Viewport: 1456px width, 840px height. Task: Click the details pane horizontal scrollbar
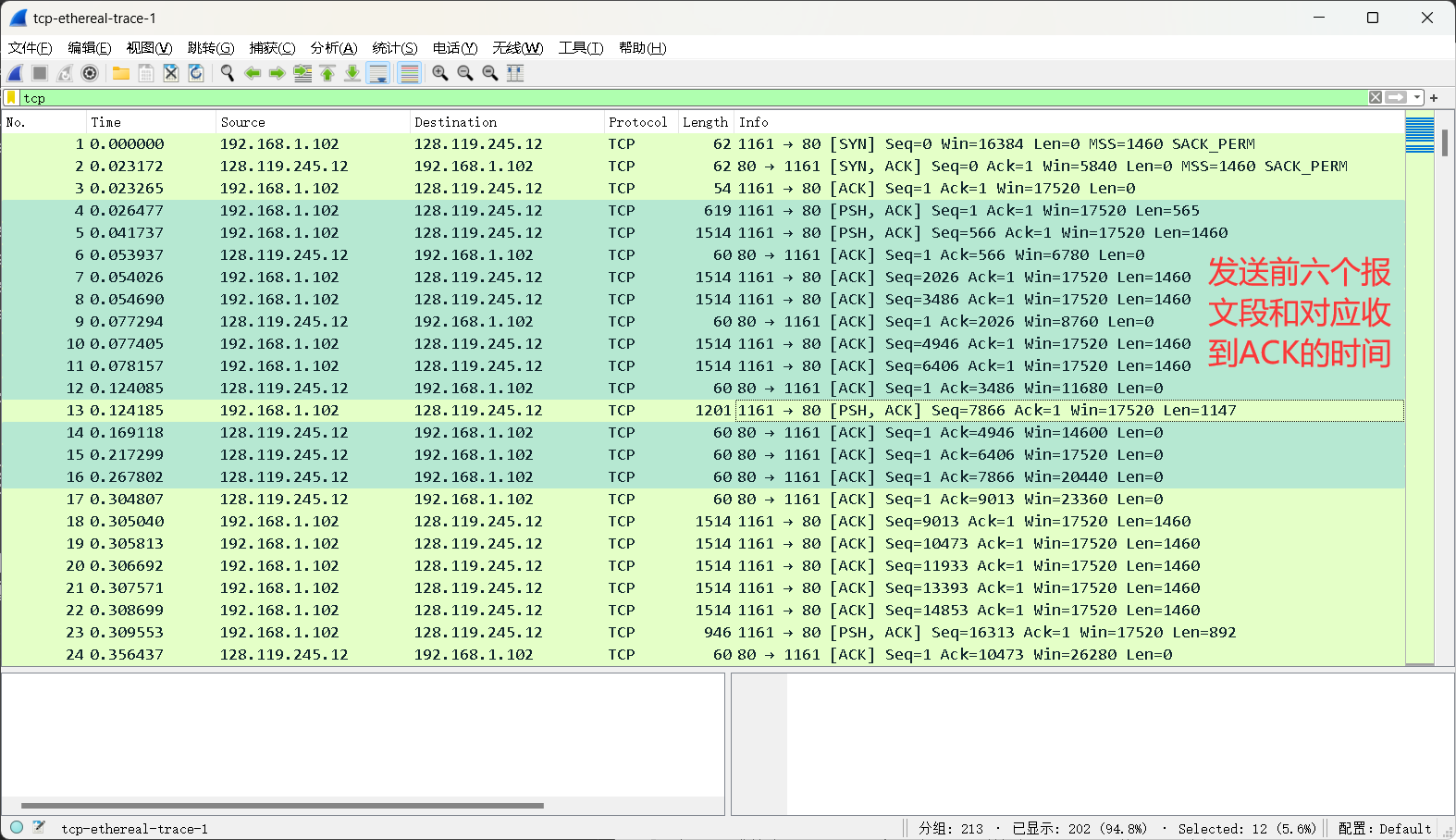(282, 806)
